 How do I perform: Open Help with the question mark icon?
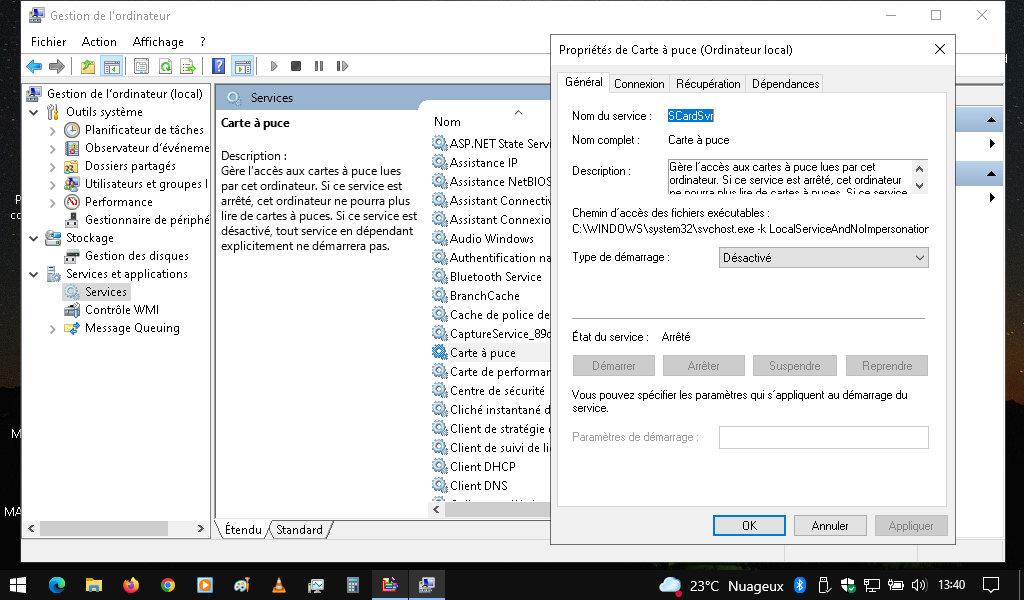[x=219, y=66]
